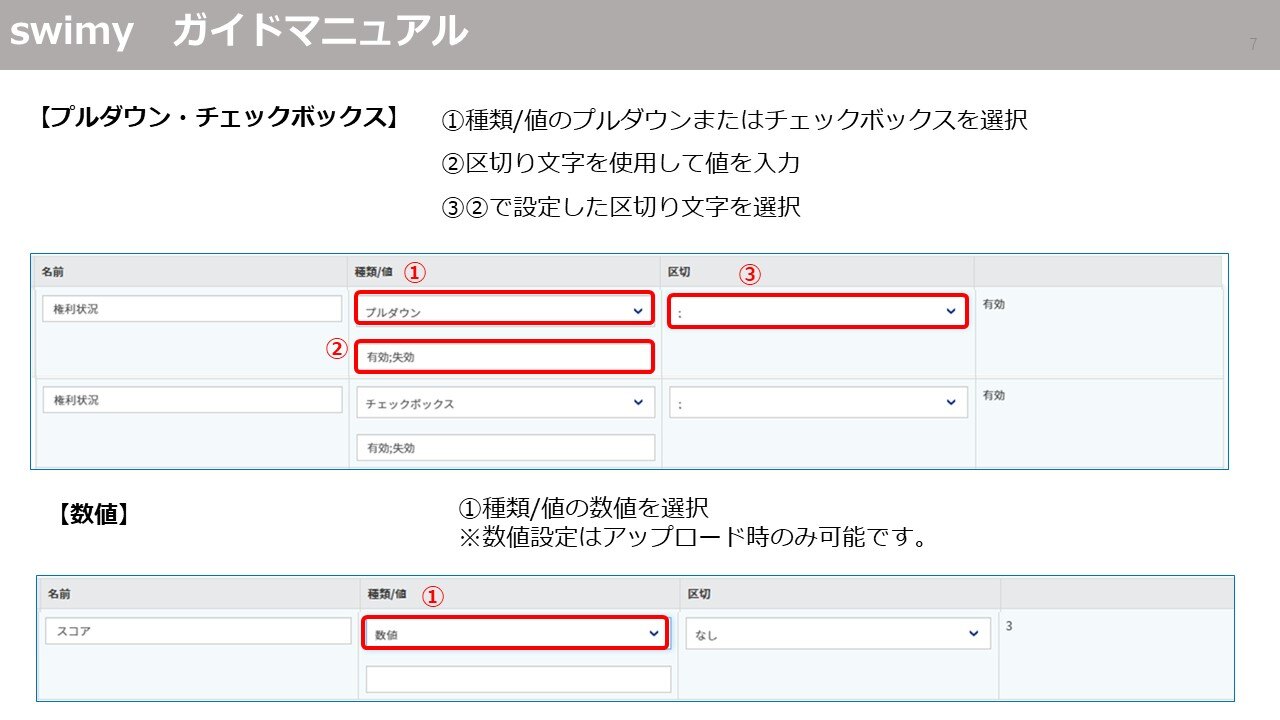
Task: Open the なし separator dropdown
Action: pos(837,632)
